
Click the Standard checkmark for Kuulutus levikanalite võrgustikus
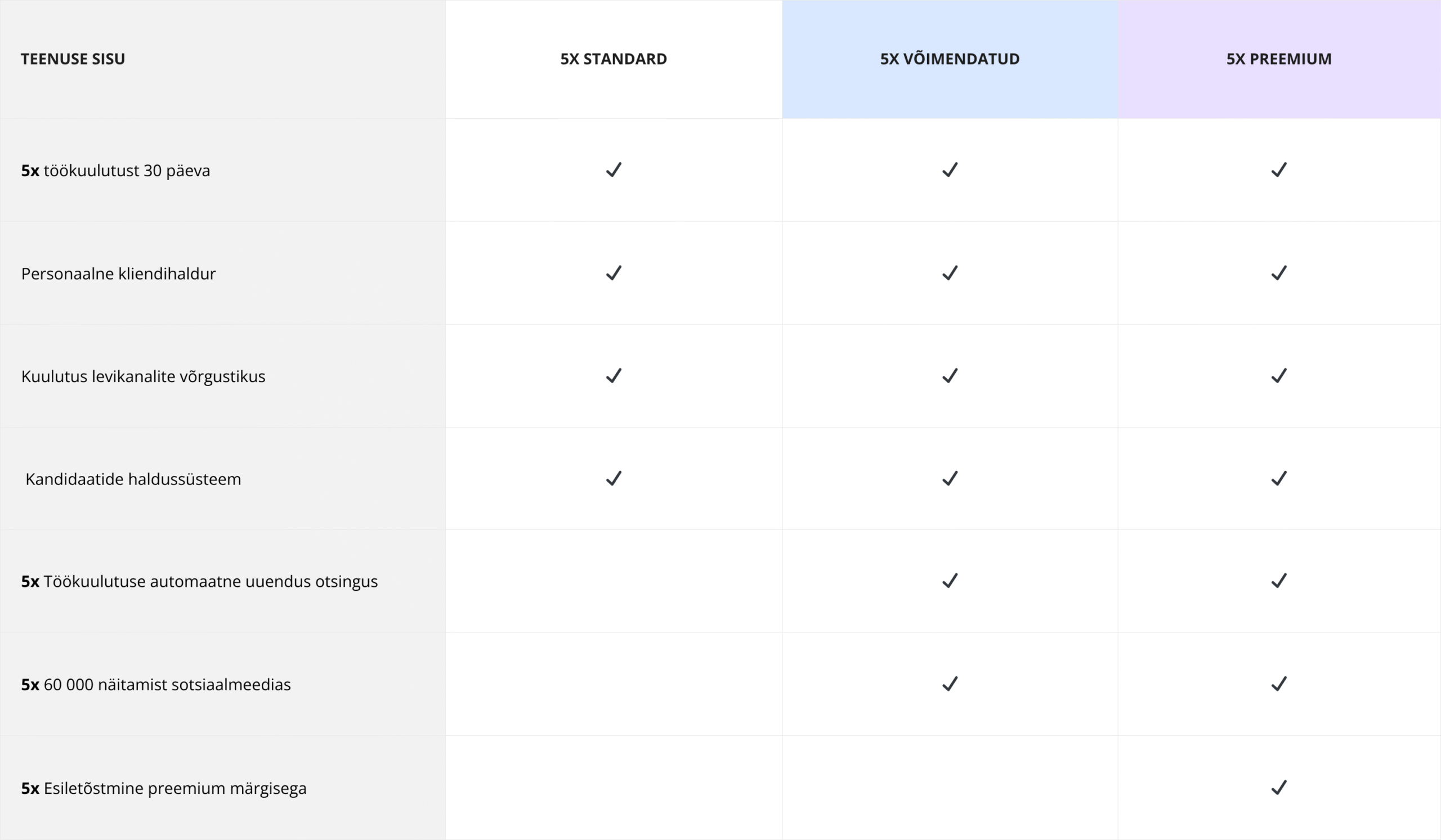pyautogui.click(x=614, y=376)
